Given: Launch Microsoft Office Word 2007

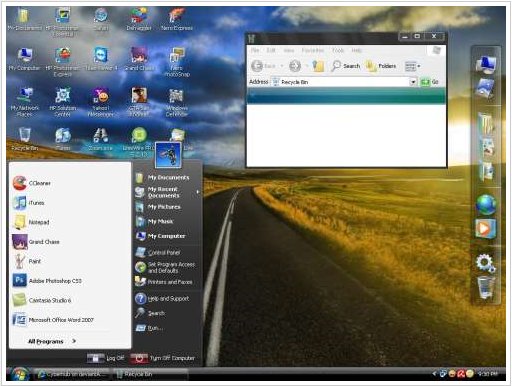Looking at the screenshot, I should pos(53,320).
